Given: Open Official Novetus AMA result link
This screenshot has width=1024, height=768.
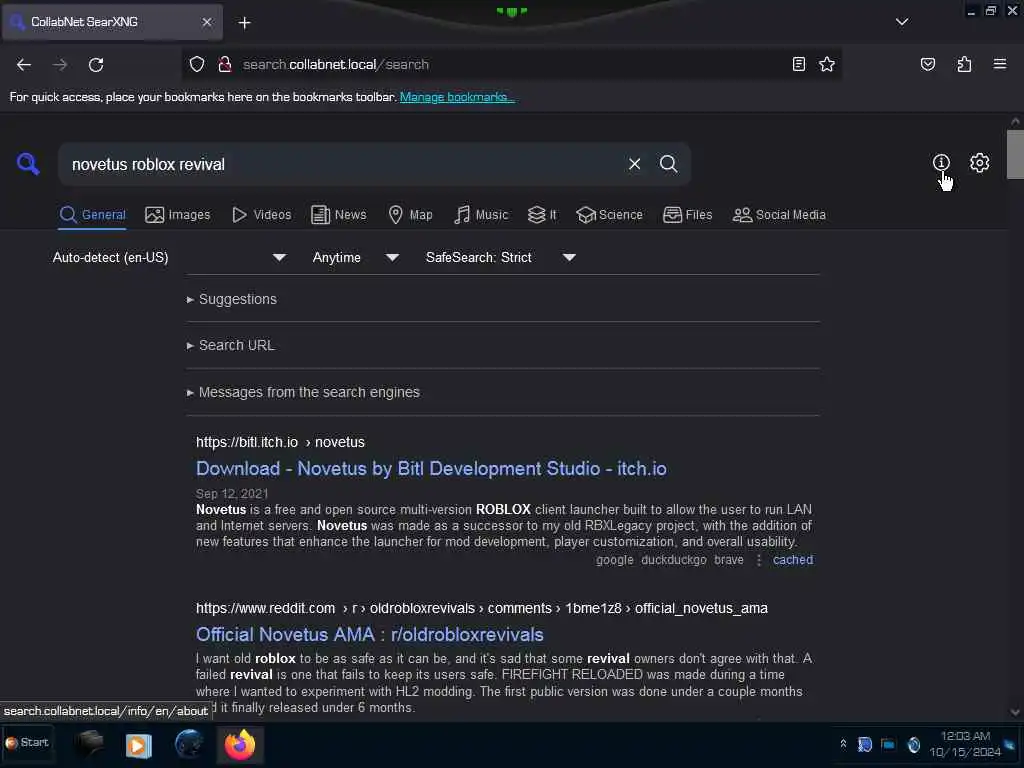Looking at the screenshot, I should [x=370, y=635].
